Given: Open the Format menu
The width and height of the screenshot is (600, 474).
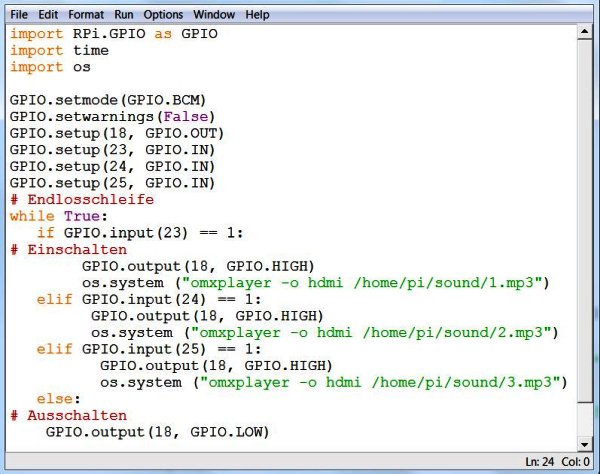Looking at the screenshot, I should (85, 15).
